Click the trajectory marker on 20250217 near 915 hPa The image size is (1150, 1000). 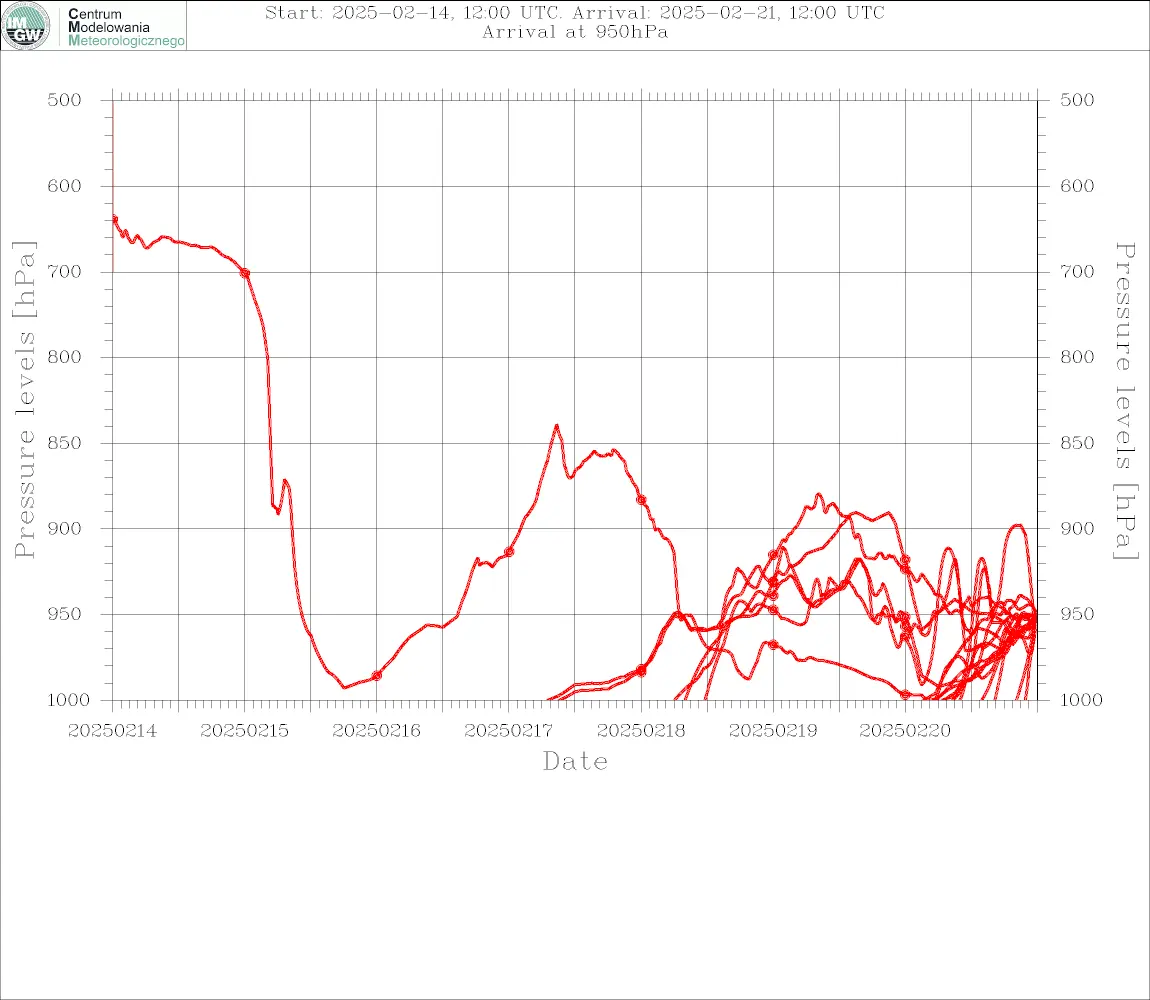coord(509,552)
